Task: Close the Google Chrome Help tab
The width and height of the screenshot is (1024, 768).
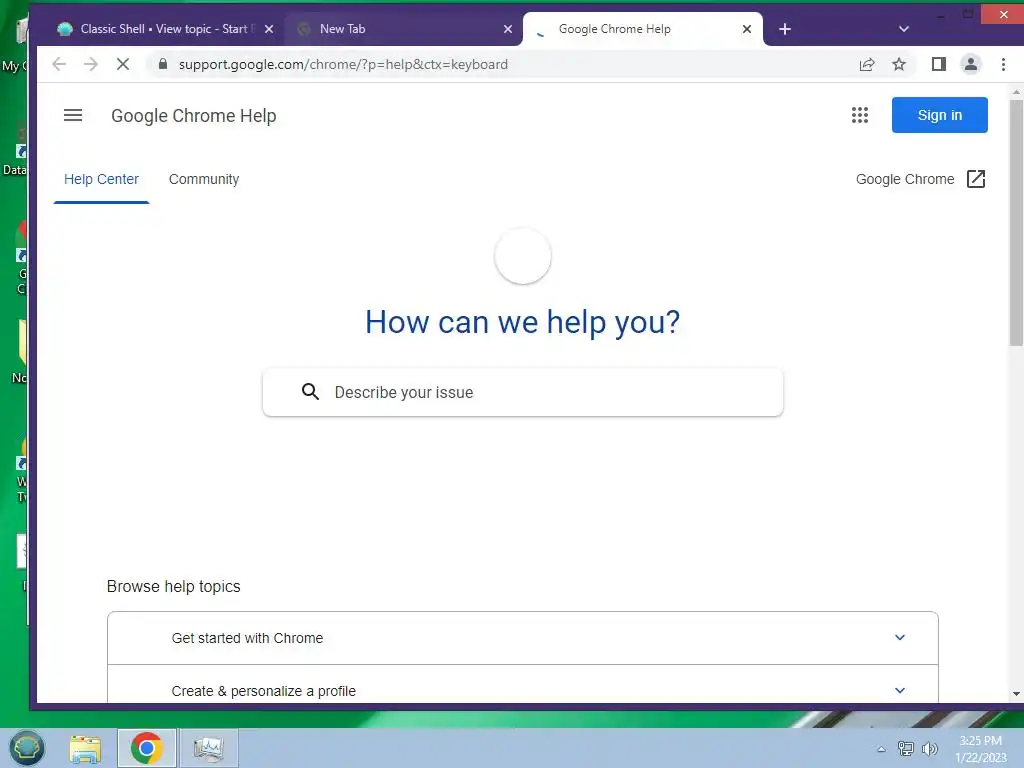Action: 747,29
